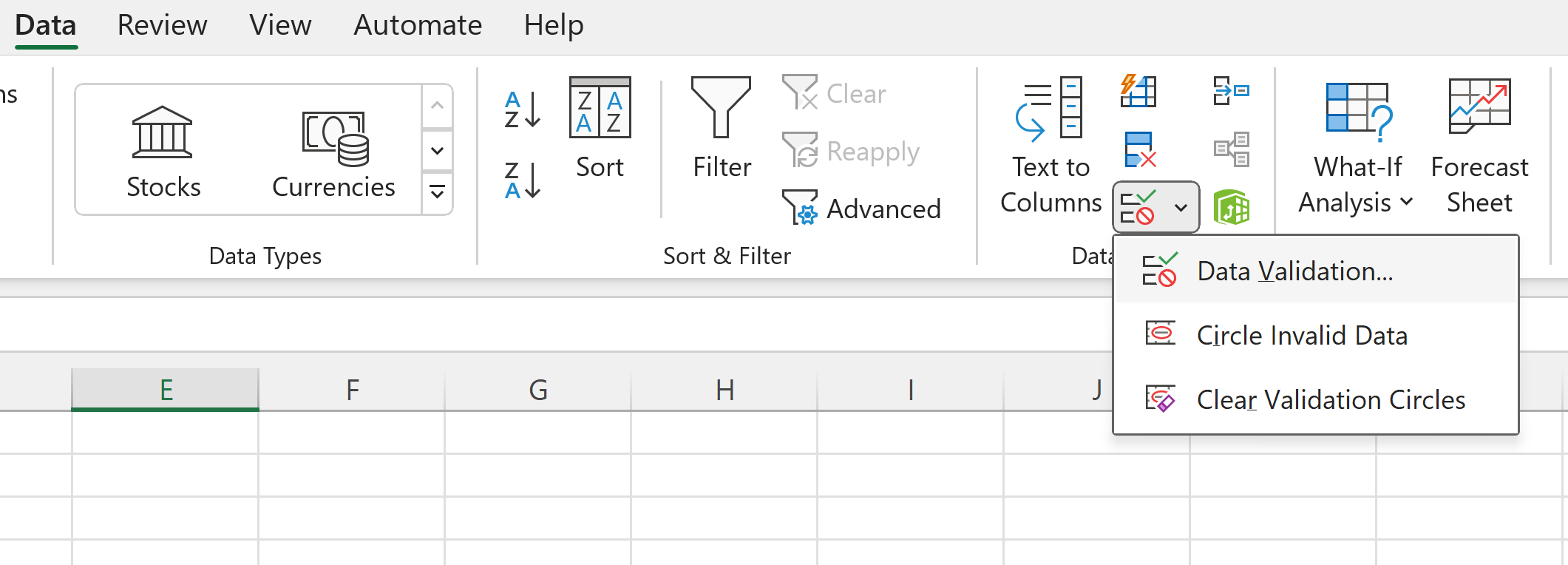Screen dimensions: 1568x565
Task: Launch Text to Columns wizard
Action: (x=1051, y=146)
